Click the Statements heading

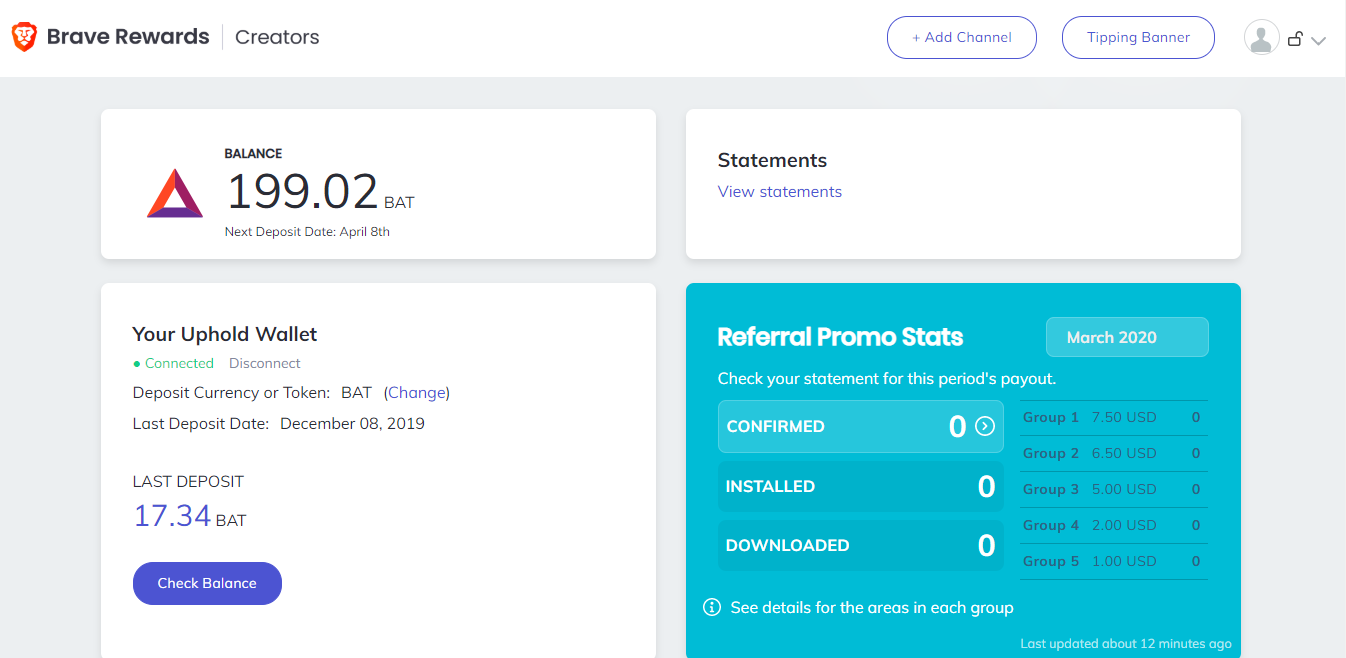click(772, 160)
